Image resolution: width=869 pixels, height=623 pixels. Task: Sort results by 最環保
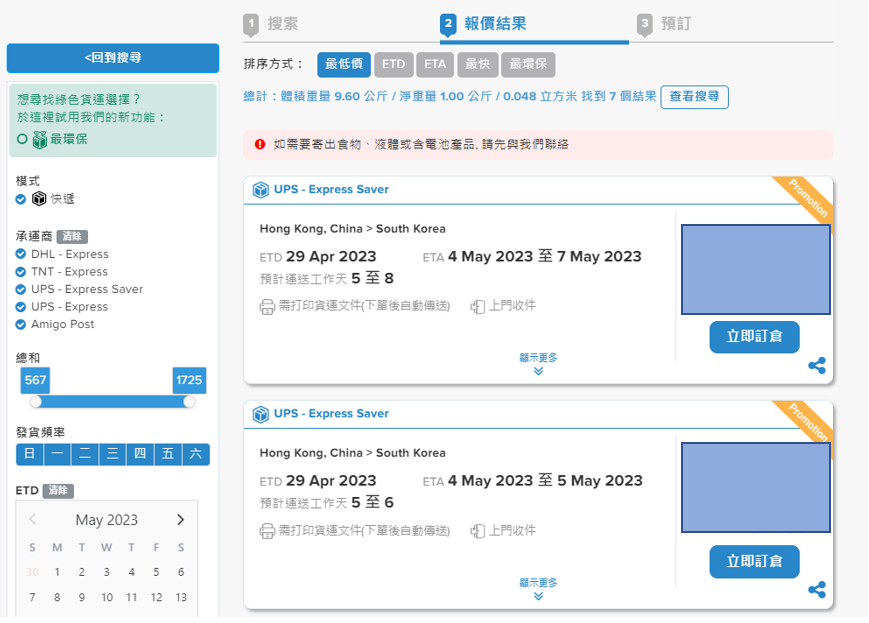coord(528,64)
